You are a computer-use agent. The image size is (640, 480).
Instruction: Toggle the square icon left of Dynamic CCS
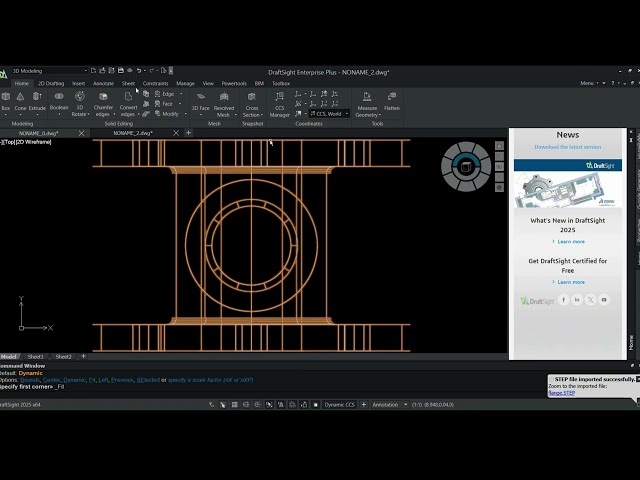coord(316,404)
